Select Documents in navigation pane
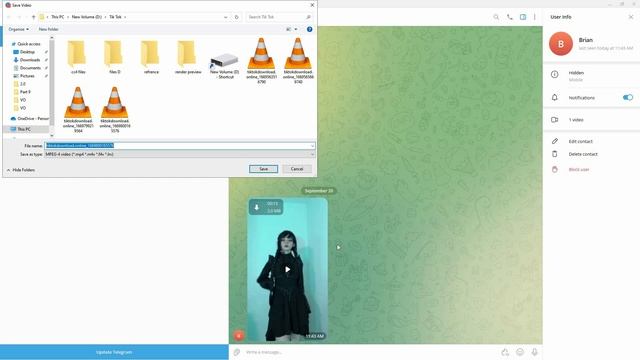Image resolution: width=640 pixels, height=360 pixels. tap(30, 68)
